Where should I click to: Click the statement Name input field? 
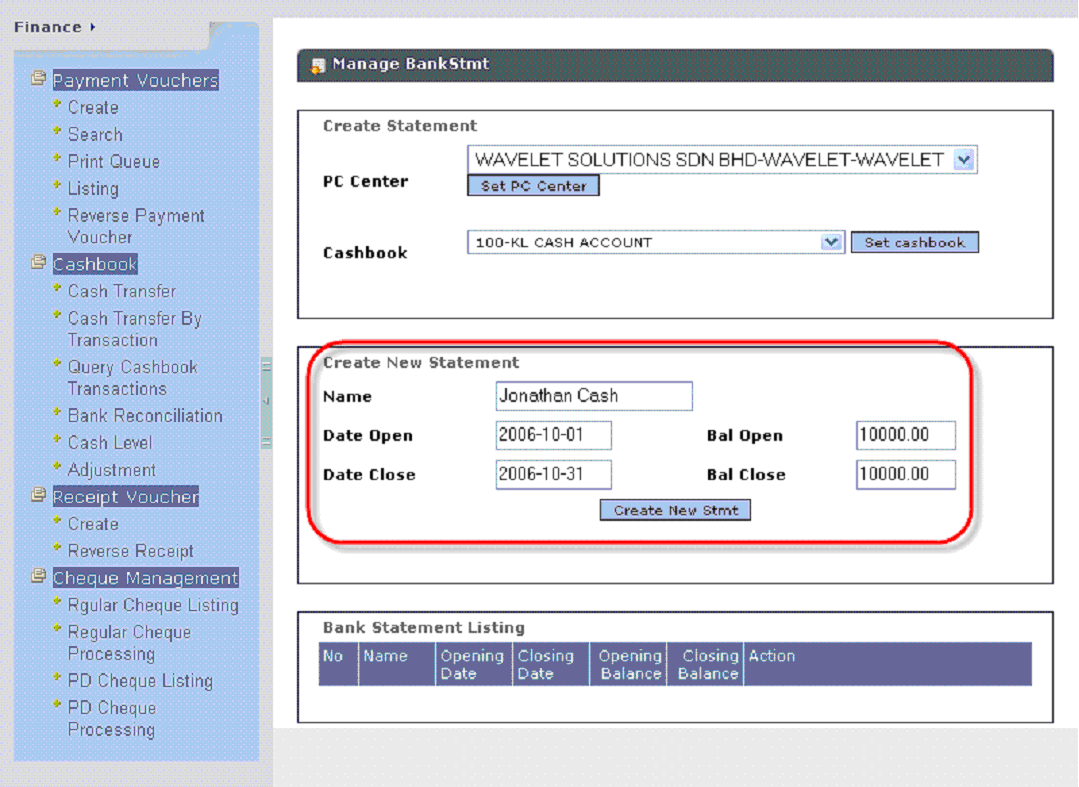(x=594, y=396)
